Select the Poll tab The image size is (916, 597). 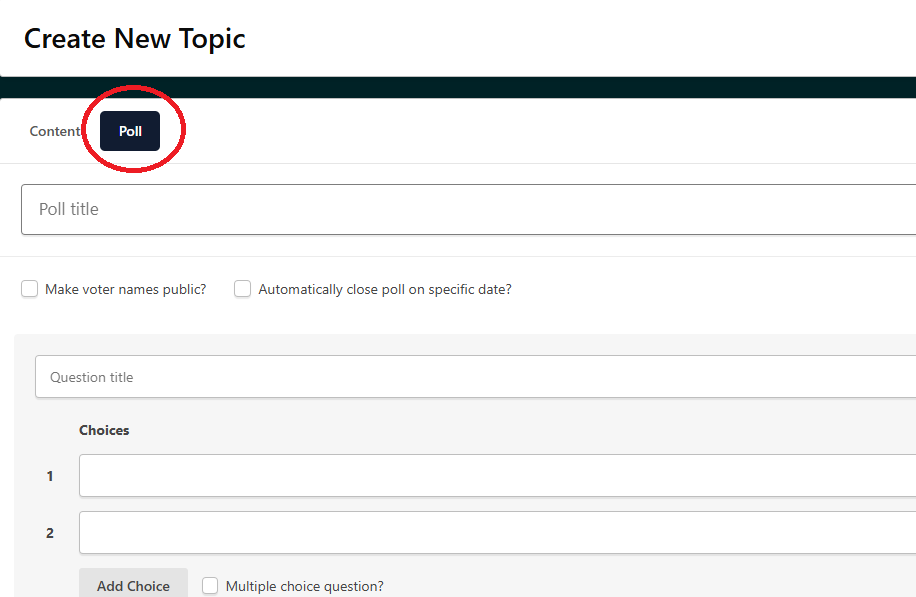pyautogui.click(x=130, y=131)
